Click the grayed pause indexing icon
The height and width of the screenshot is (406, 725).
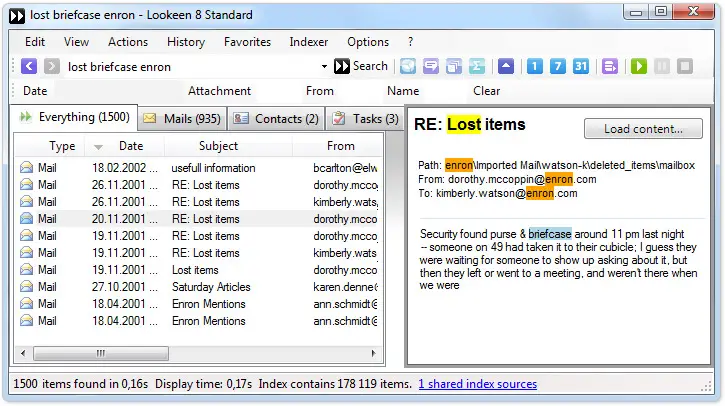(x=662, y=66)
